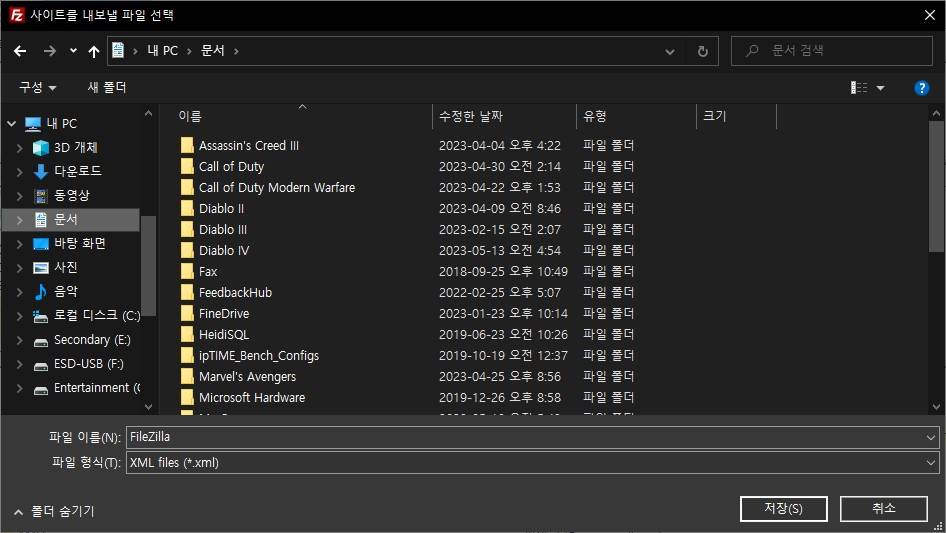946x533 pixels.
Task: Sort by 수정한 날짜 column header
Action: (x=471, y=116)
